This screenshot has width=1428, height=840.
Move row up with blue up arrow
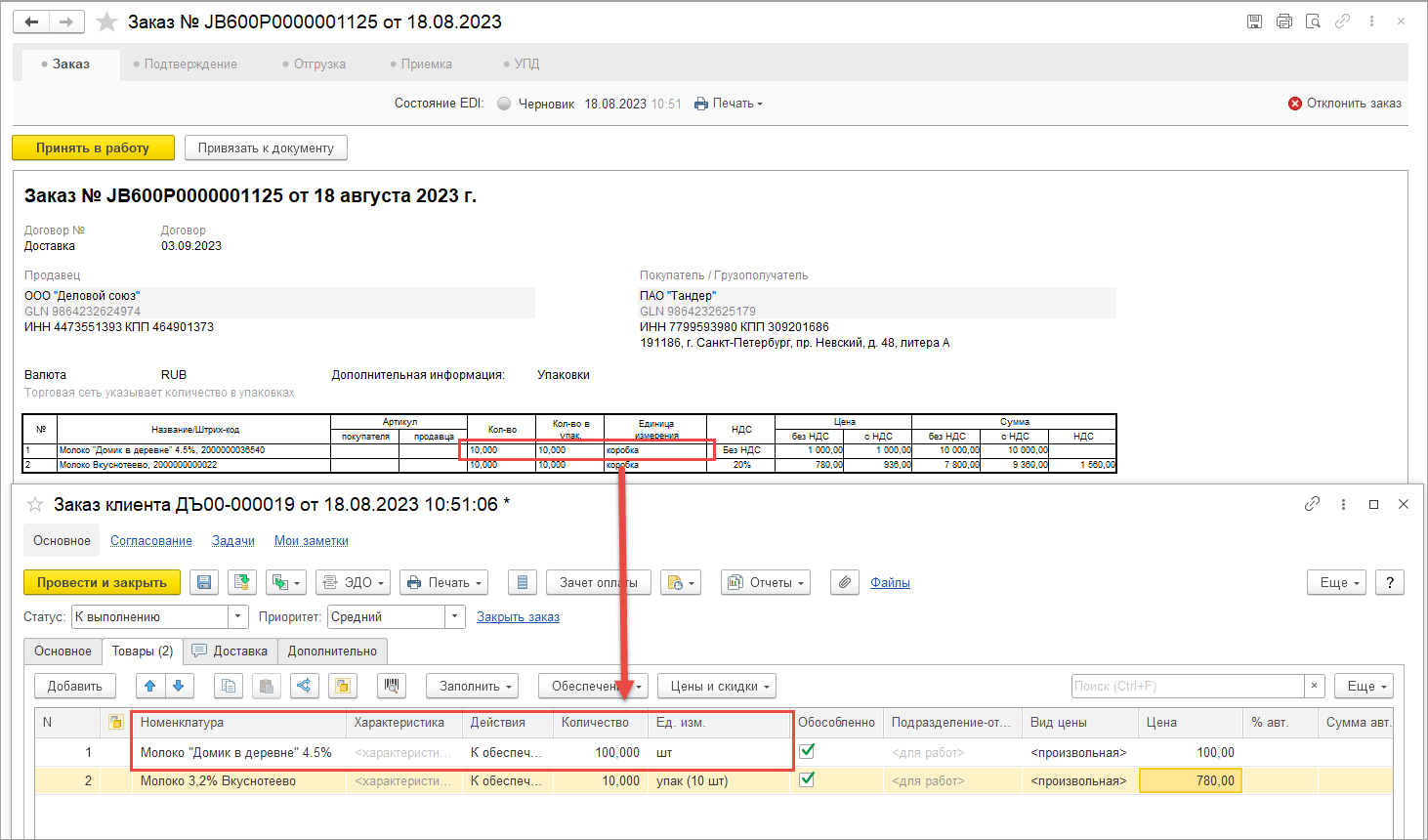(x=150, y=686)
